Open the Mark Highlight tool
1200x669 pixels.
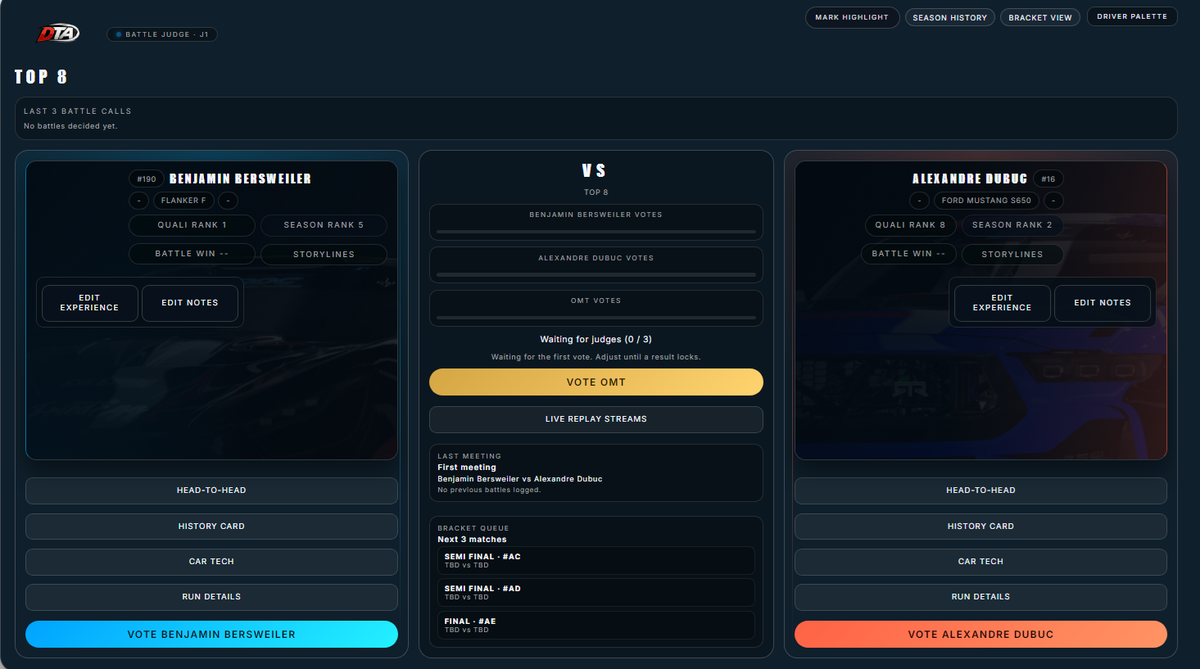coord(851,17)
